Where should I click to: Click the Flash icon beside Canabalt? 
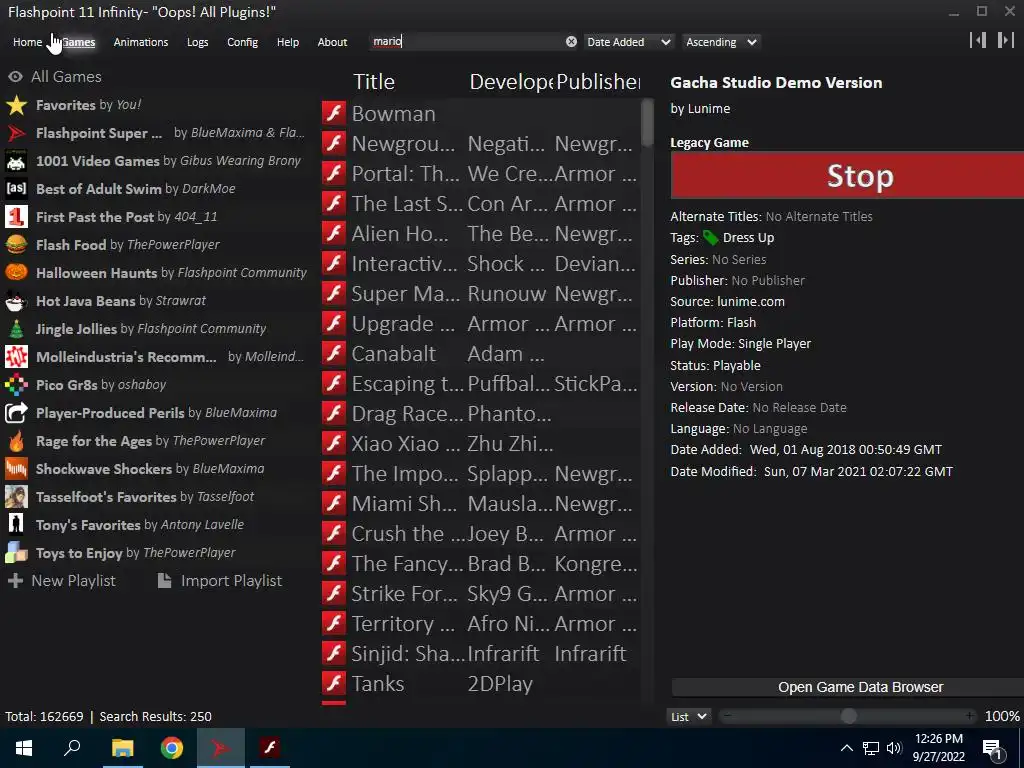[334, 353]
